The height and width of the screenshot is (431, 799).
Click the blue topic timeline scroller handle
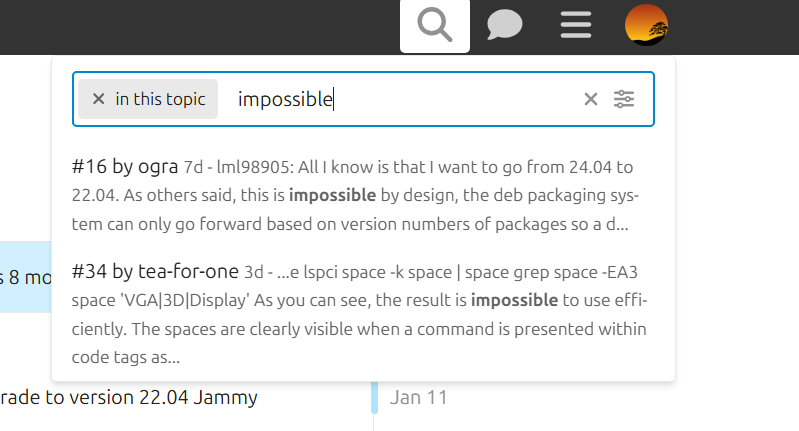coord(375,397)
